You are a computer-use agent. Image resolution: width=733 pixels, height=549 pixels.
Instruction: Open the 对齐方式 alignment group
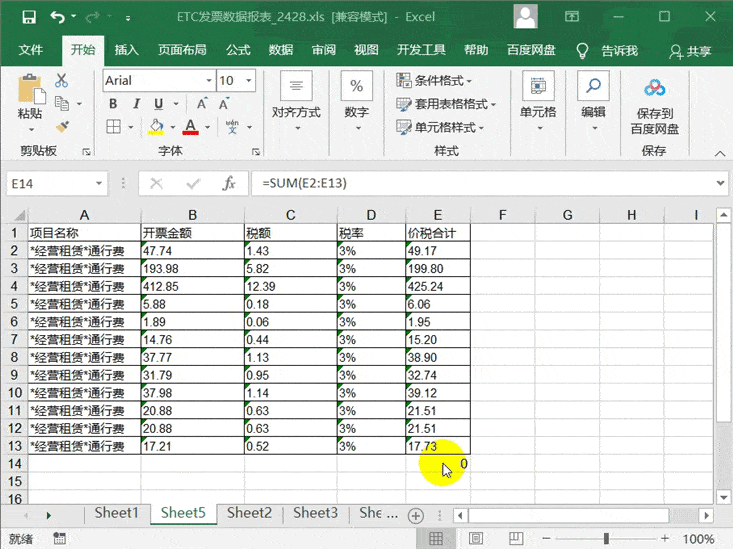296,101
